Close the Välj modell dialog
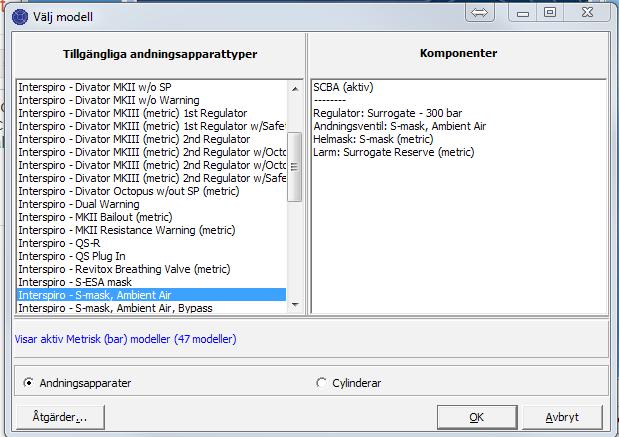This screenshot has height=437, width=619. coord(587,13)
